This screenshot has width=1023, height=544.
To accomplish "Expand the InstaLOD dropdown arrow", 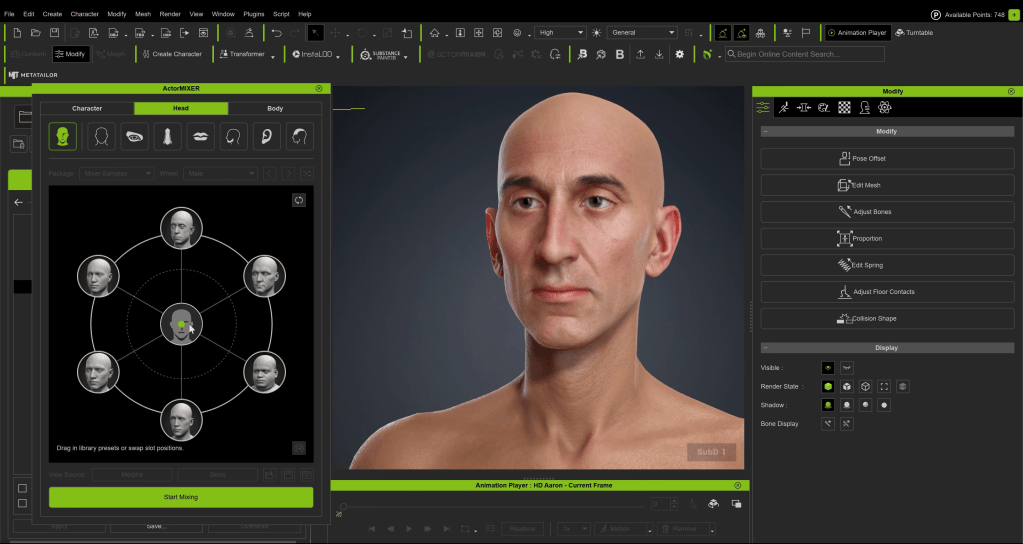I will coord(338,57).
